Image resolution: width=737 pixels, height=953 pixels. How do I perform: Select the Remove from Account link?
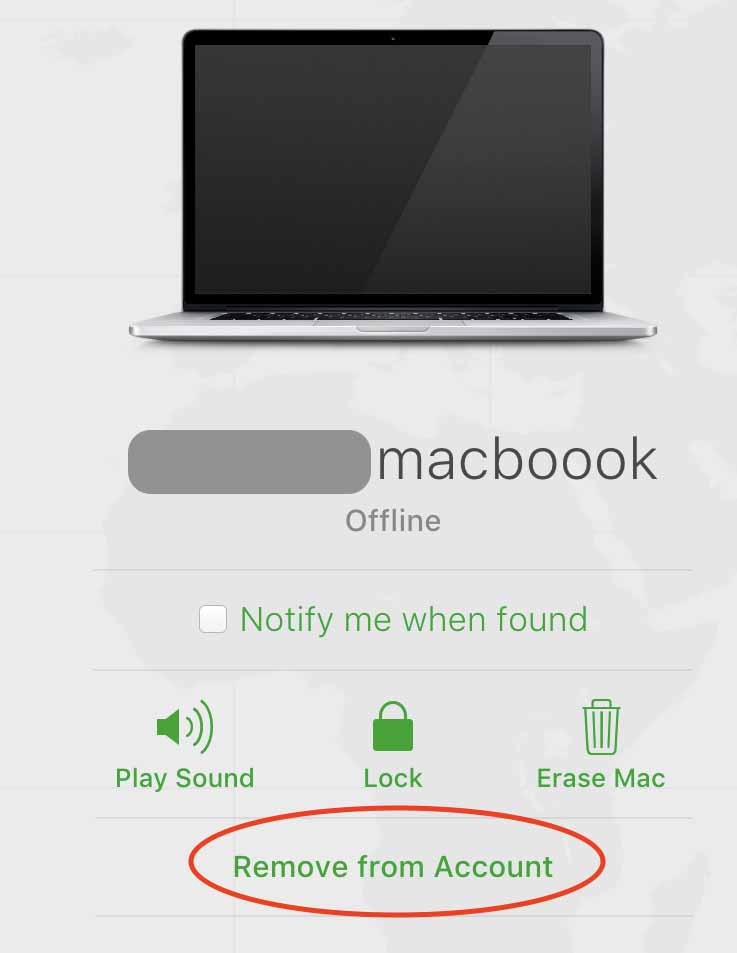pyautogui.click(x=393, y=866)
